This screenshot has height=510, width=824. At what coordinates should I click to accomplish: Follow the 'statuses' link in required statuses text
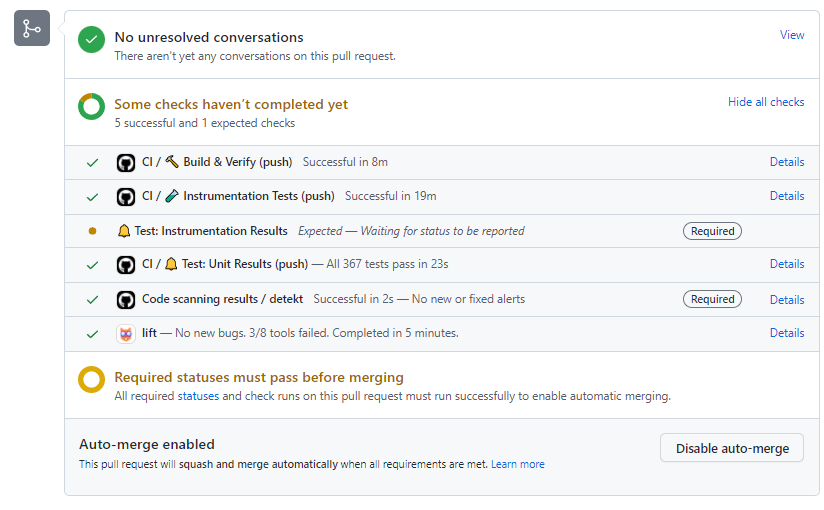pos(198,396)
